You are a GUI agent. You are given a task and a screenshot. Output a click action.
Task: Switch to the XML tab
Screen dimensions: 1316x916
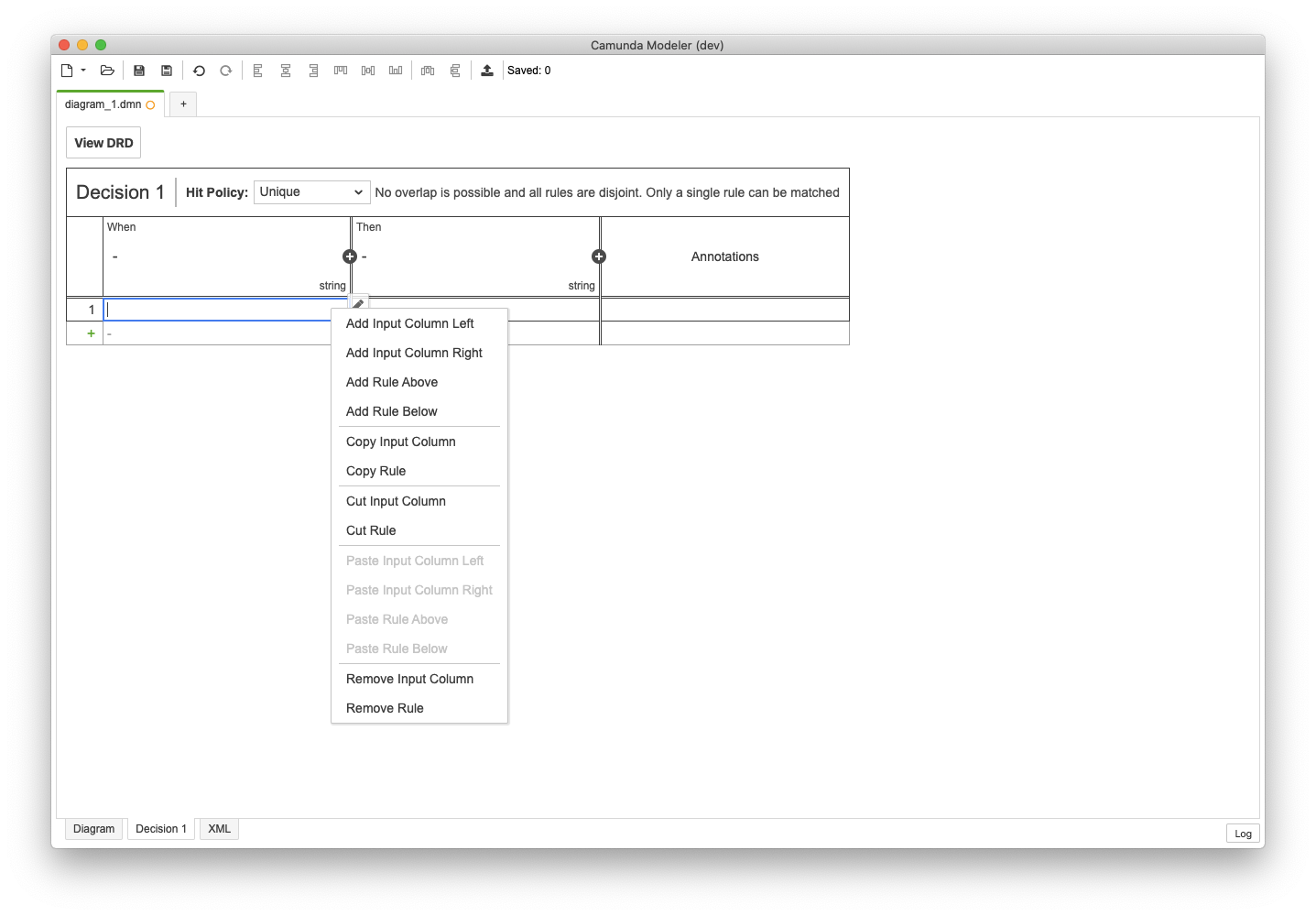coord(219,828)
